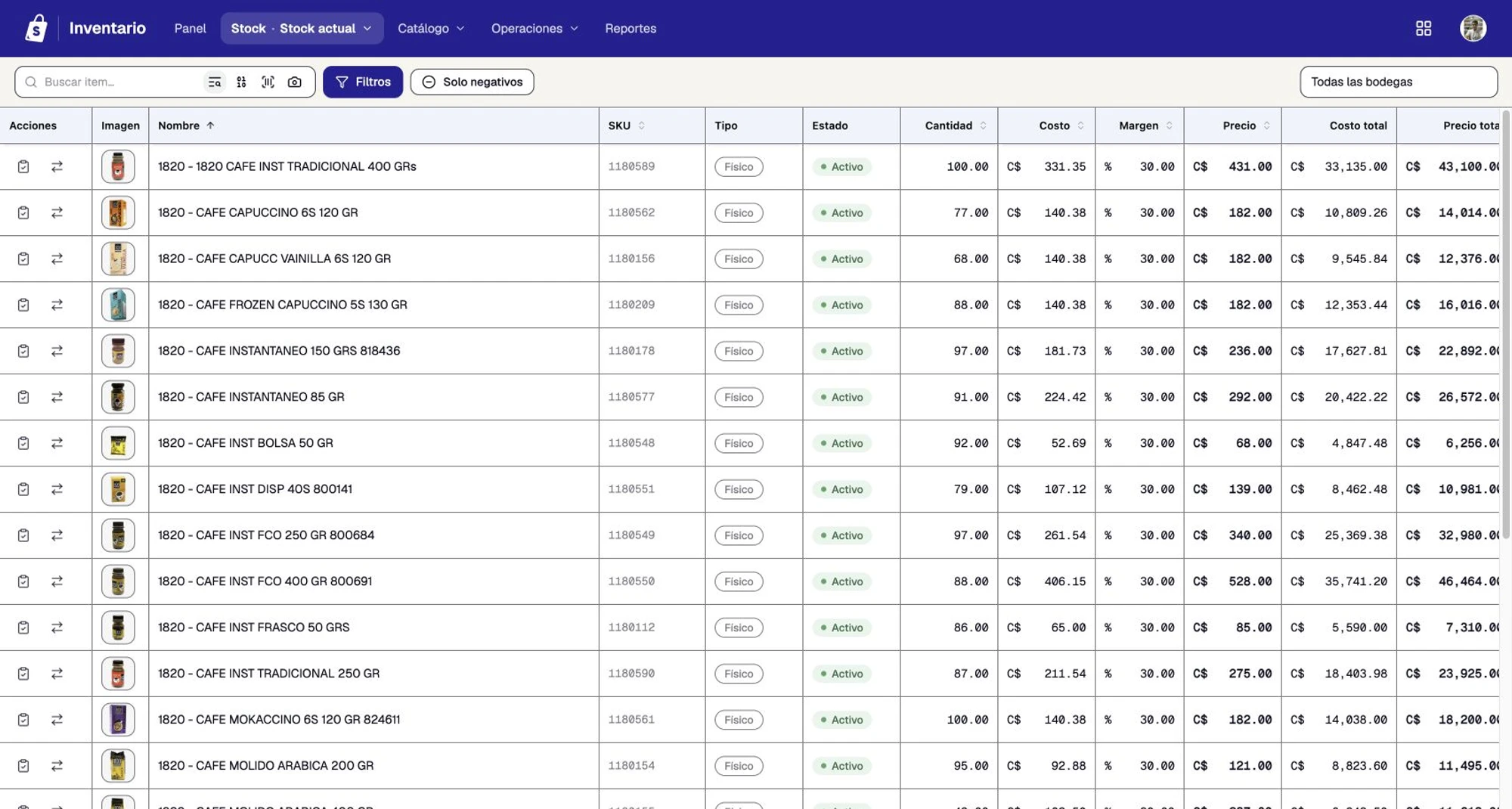
Task: Sort the table by Precio column
Action: pyautogui.click(x=1246, y=126)
